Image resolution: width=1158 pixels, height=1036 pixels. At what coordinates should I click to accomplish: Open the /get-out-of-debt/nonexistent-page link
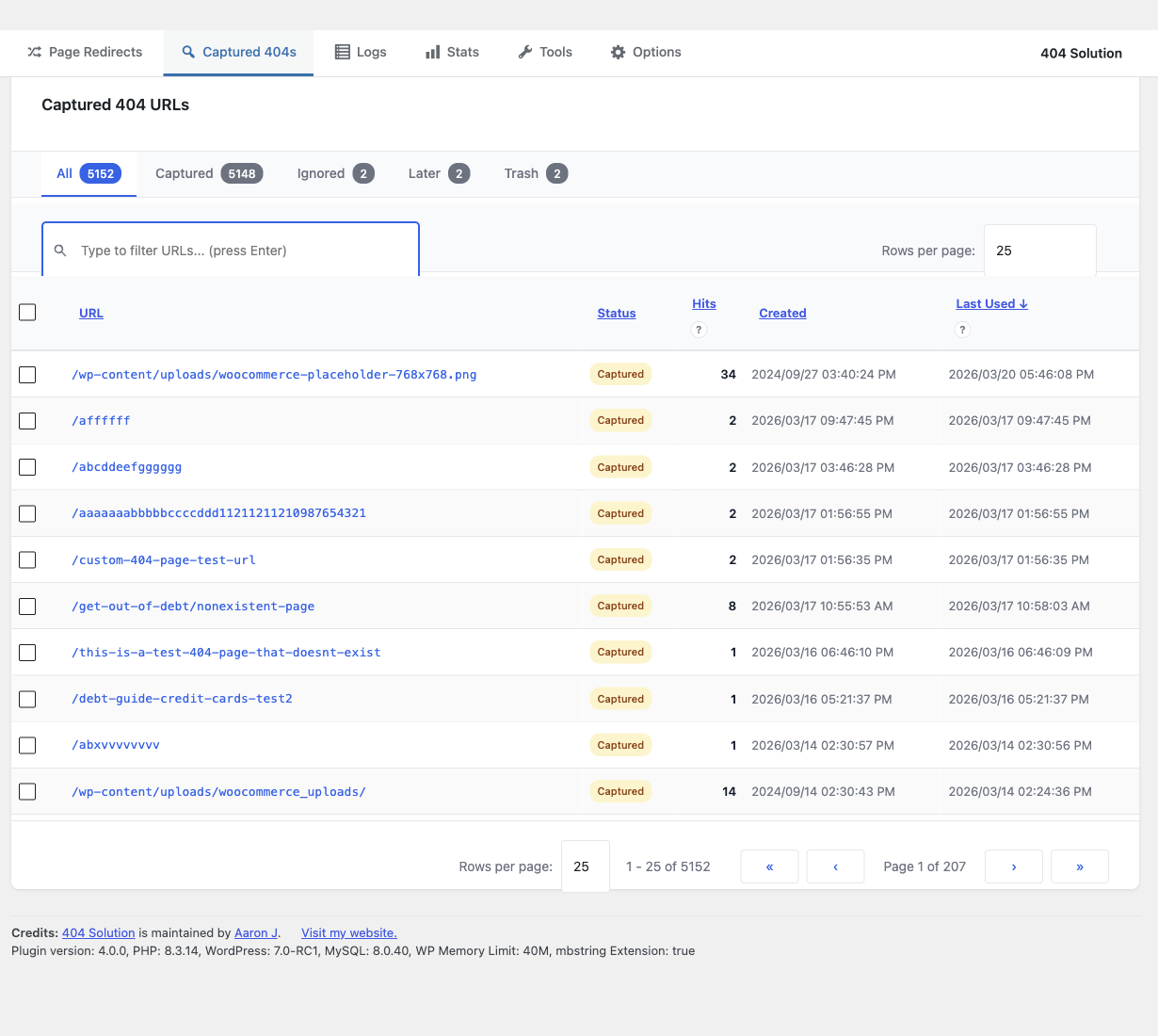[193, 607]
